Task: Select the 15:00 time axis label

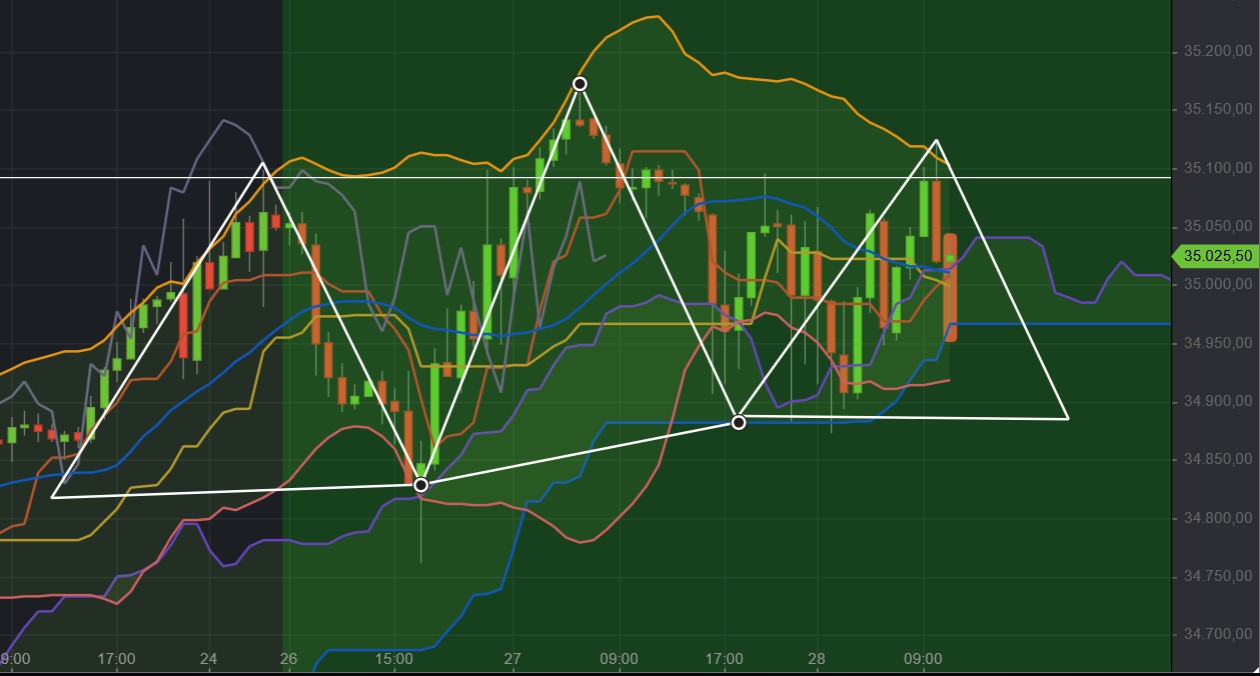Action: pyautogui.click(x=394, y=659)
